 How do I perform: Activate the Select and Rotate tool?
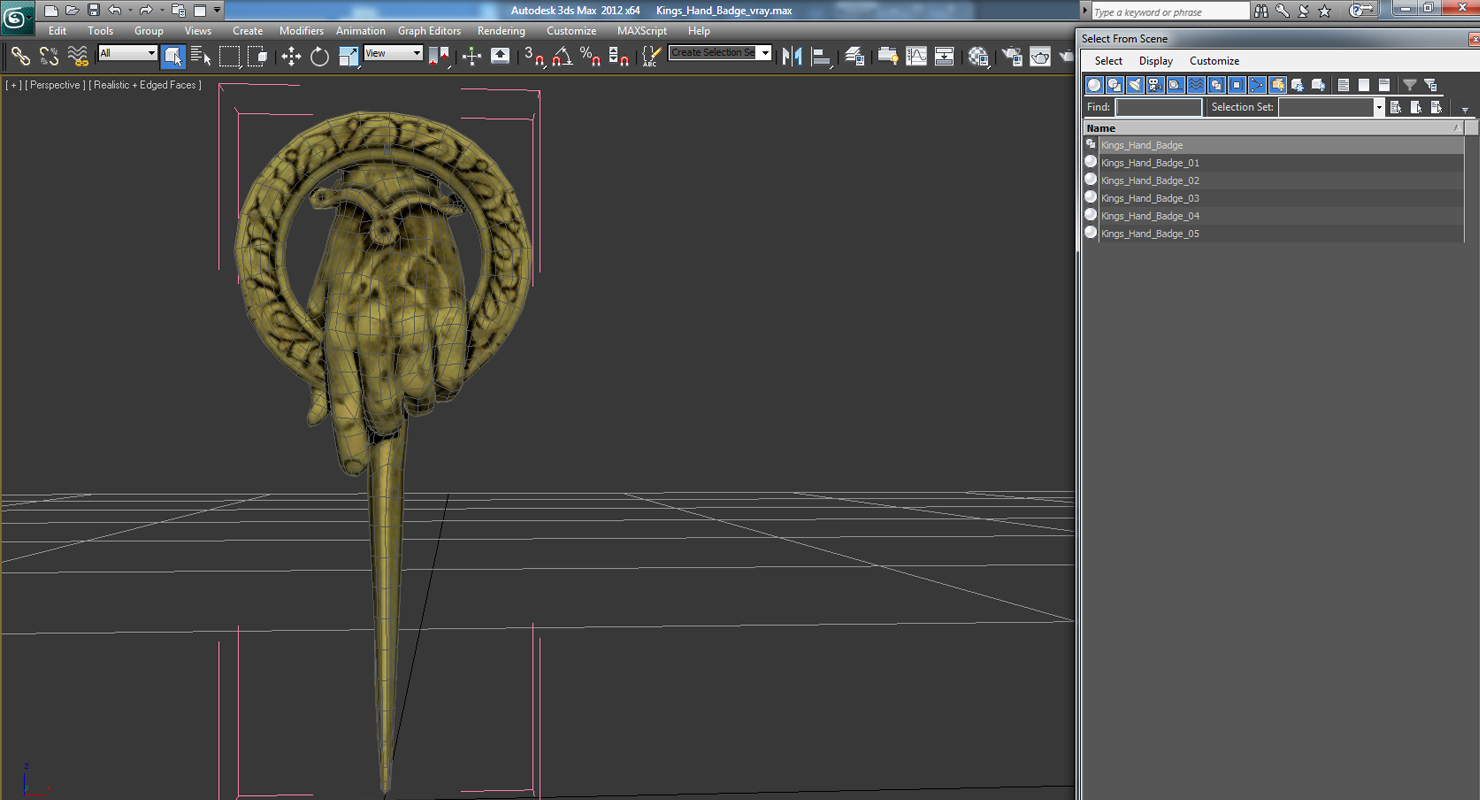click(x=320, y=56)
